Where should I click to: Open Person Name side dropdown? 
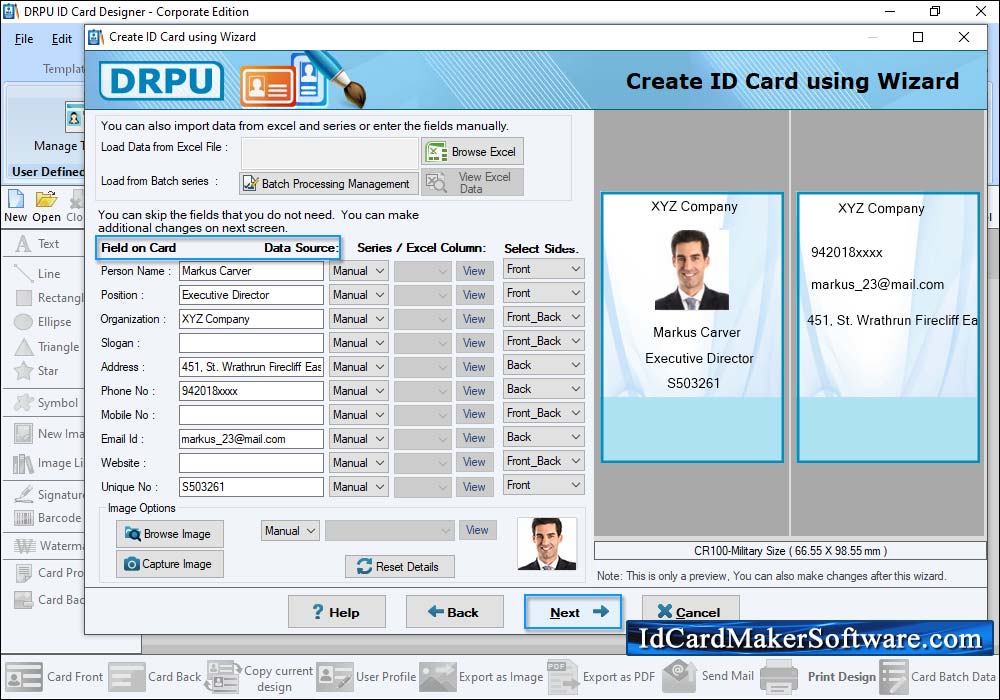click(x=543, y=269)
